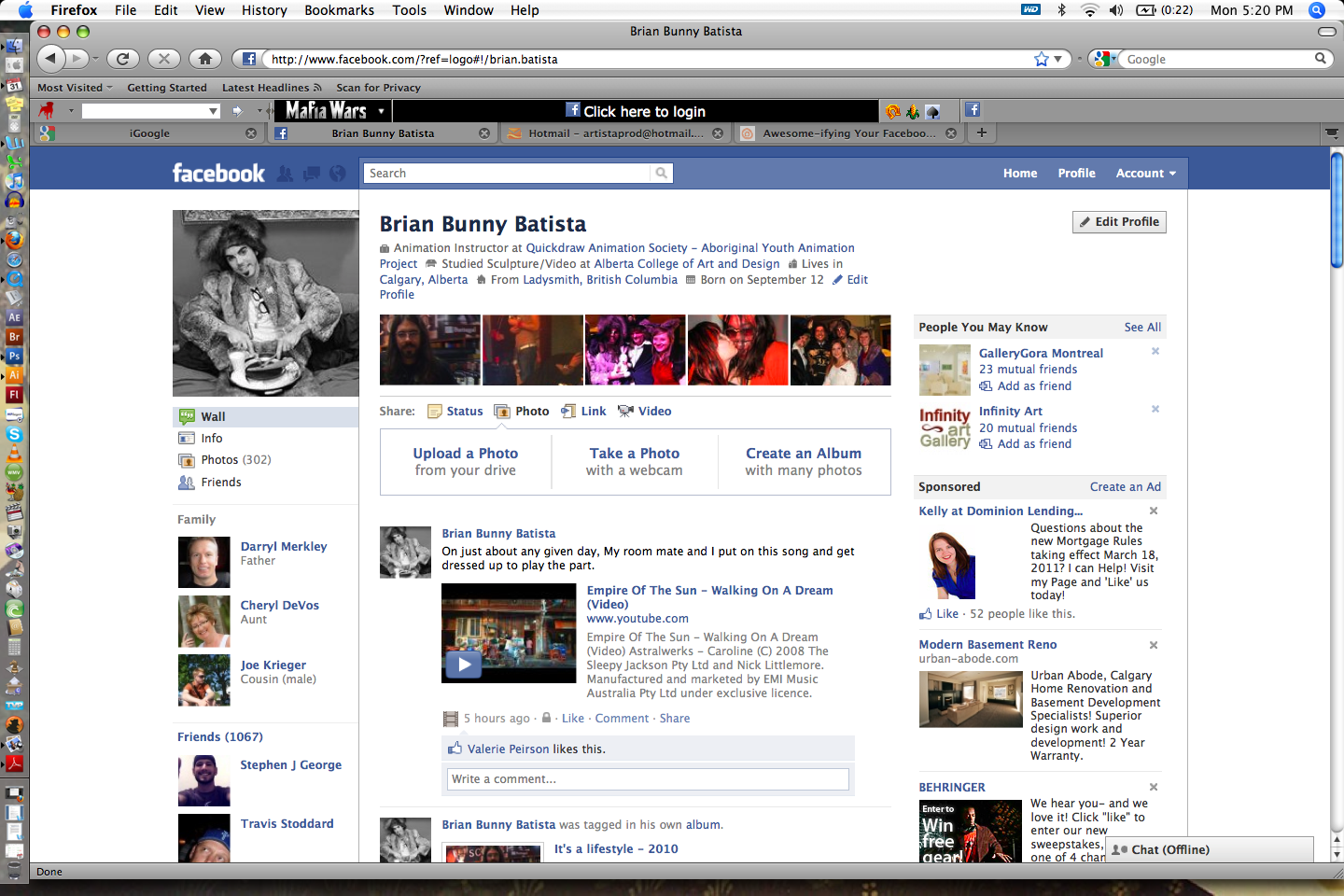
Task: Like the Empire Of The Sun post
Action: coord(572,718)
